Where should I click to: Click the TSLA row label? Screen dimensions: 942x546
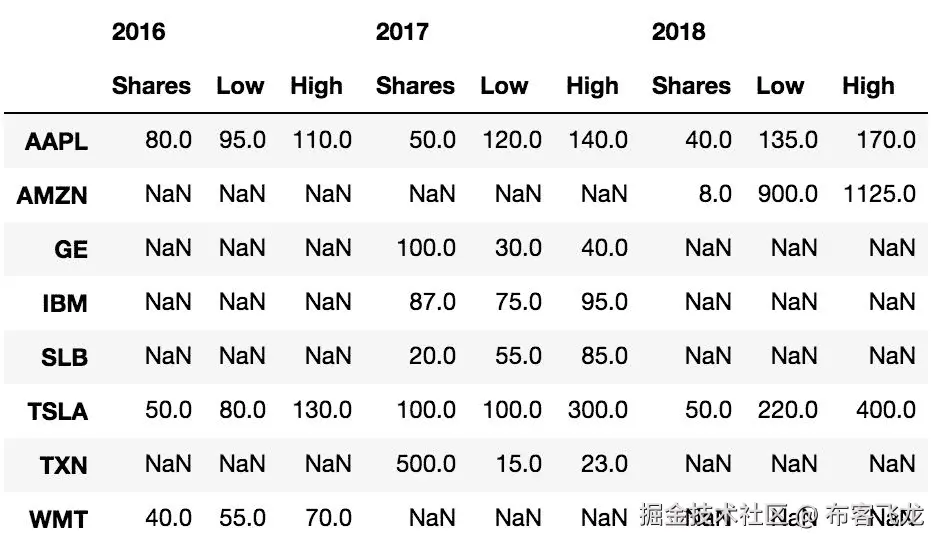(58, 411)
